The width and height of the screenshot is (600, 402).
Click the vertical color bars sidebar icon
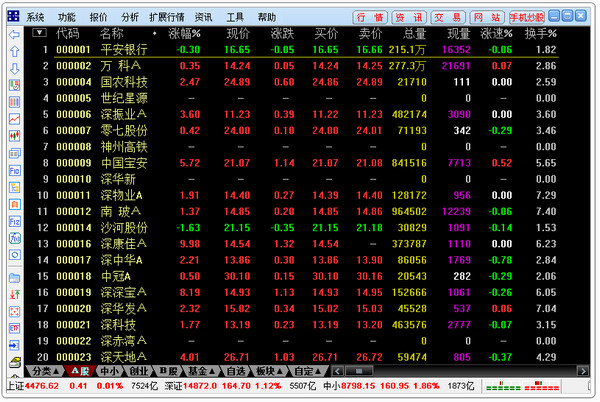(x=15, y=103)
